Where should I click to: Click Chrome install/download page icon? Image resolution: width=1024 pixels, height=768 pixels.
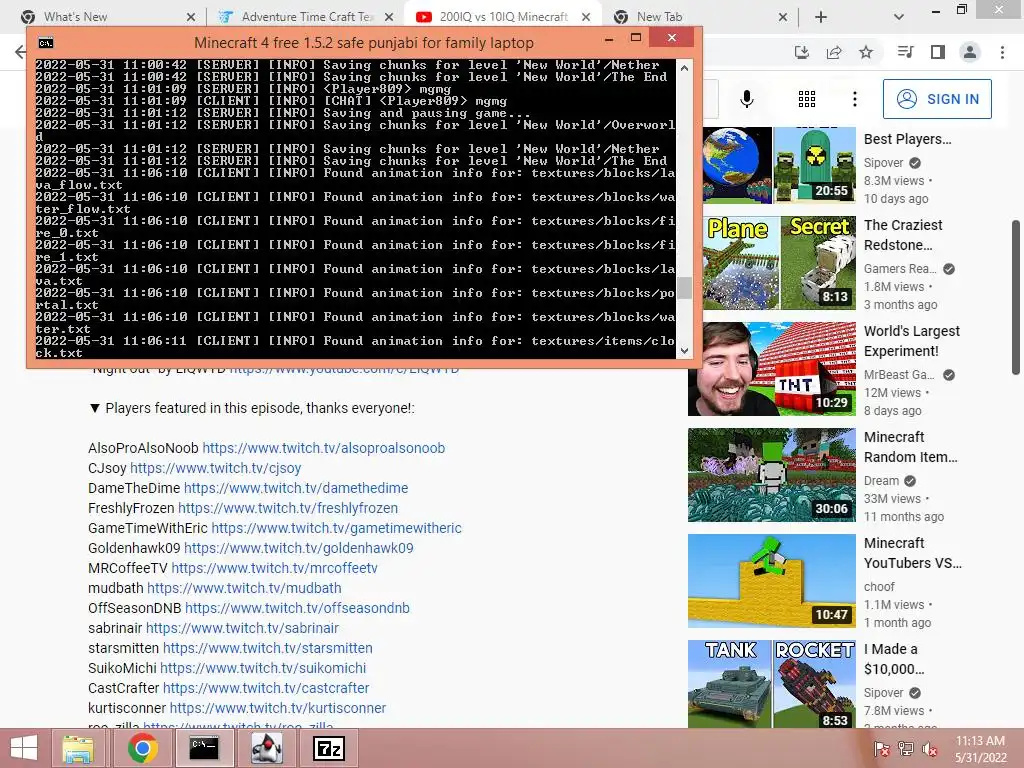[802, 52]
